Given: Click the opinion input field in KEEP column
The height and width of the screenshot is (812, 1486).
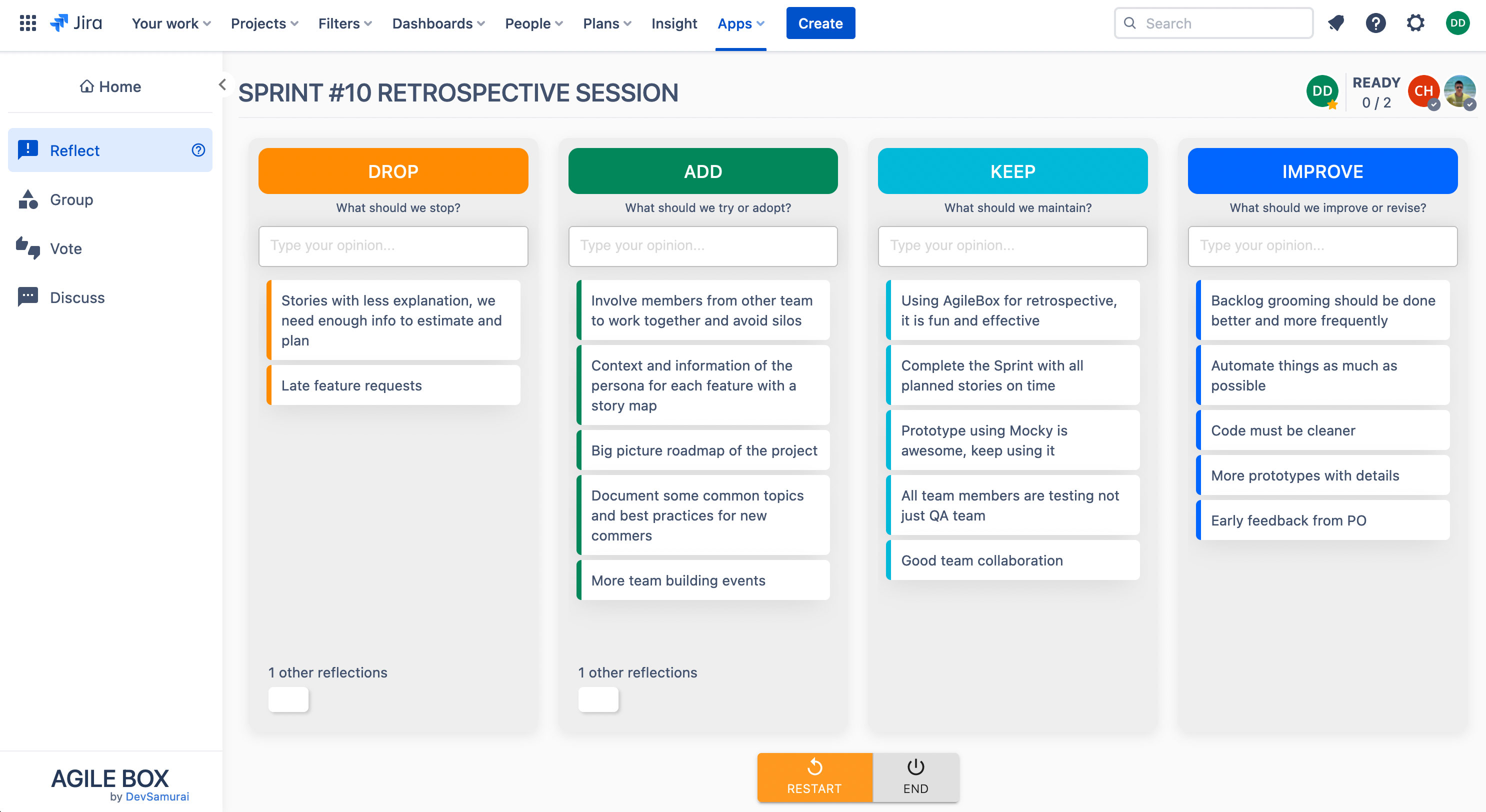Looking at the screenshot, I should (1012, 246).
